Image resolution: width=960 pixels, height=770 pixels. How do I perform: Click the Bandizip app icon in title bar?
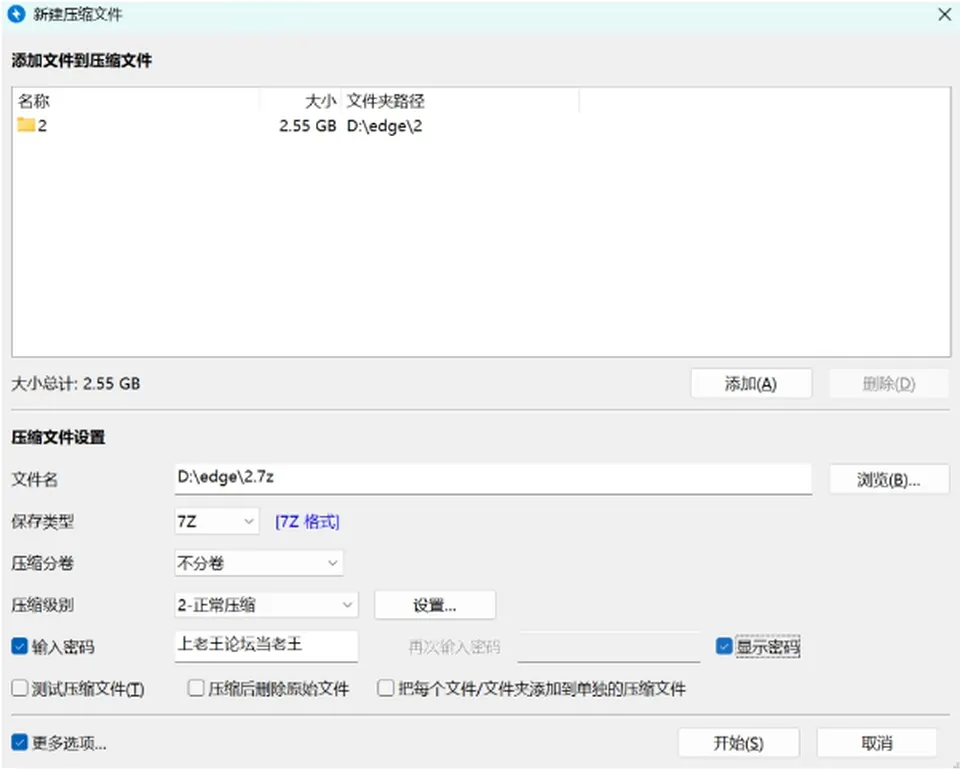click(x=17, y=14)
